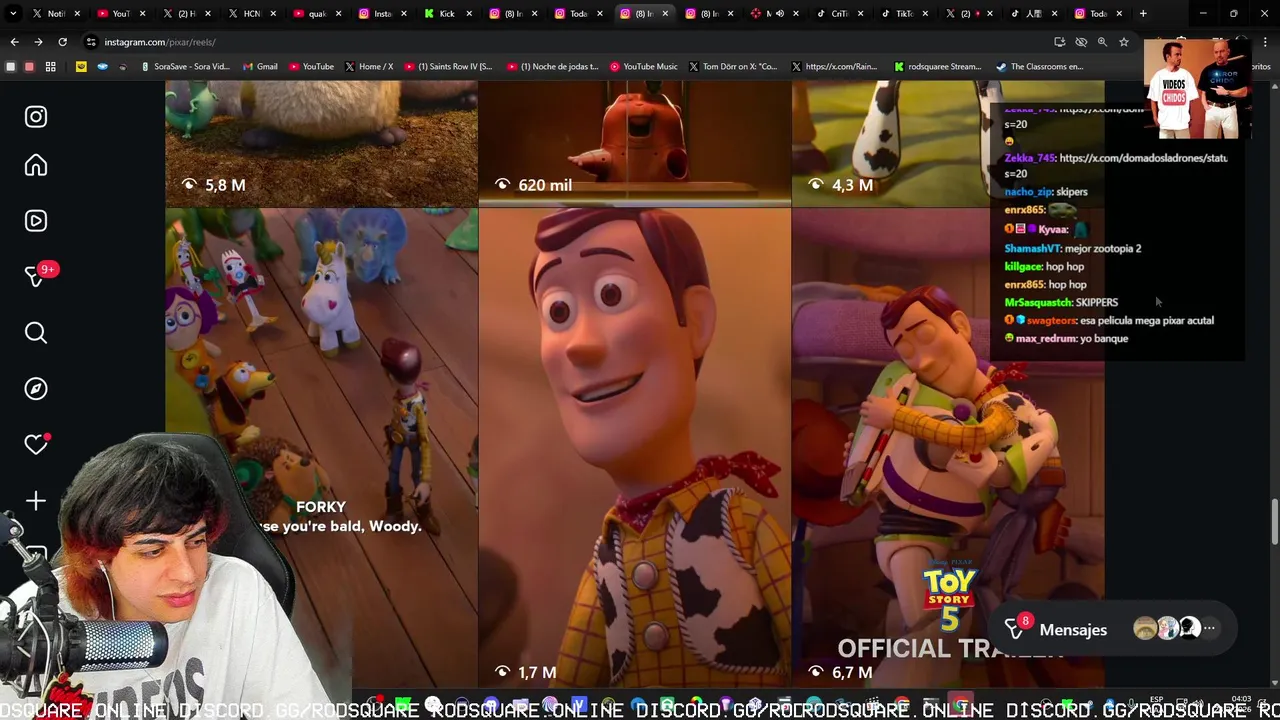Open notifications heart icon

click(x=36, y=445)
